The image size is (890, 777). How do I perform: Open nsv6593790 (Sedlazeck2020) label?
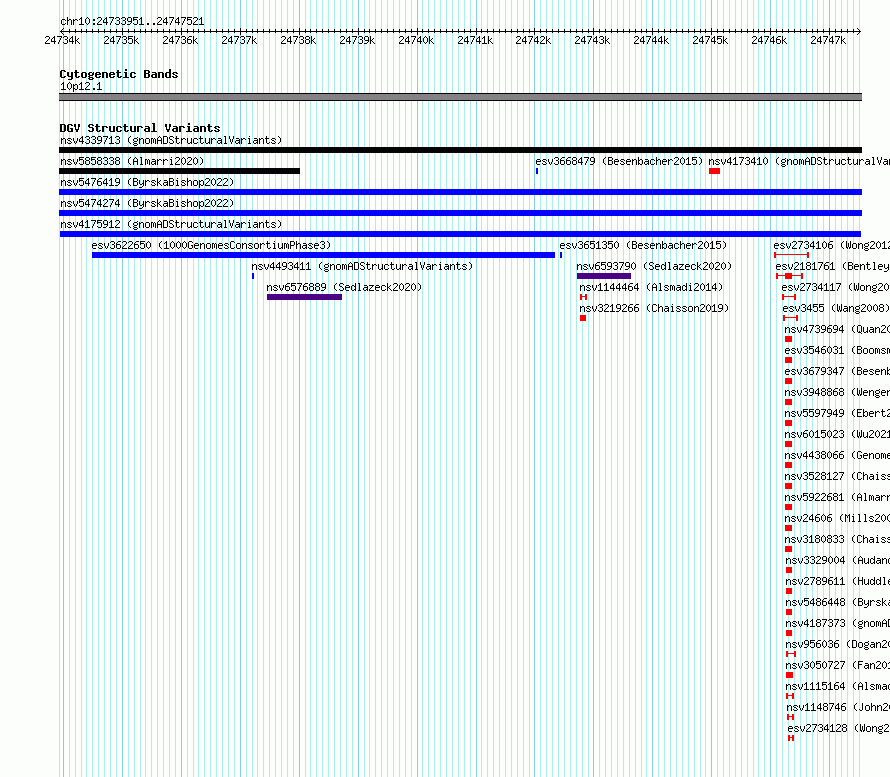coord(654,266)
